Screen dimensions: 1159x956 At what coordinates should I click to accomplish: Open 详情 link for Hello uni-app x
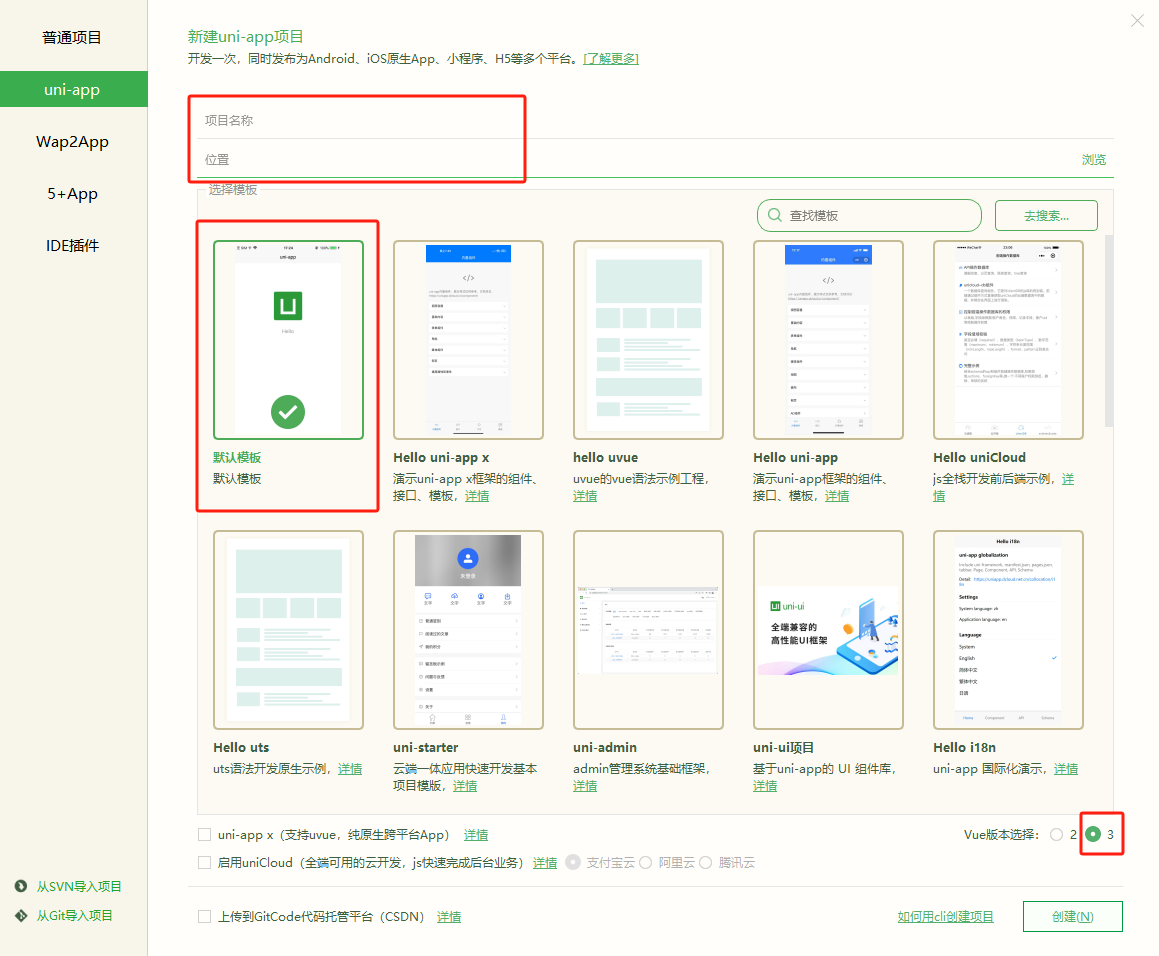pyautogui.click(x=477, y=496)
